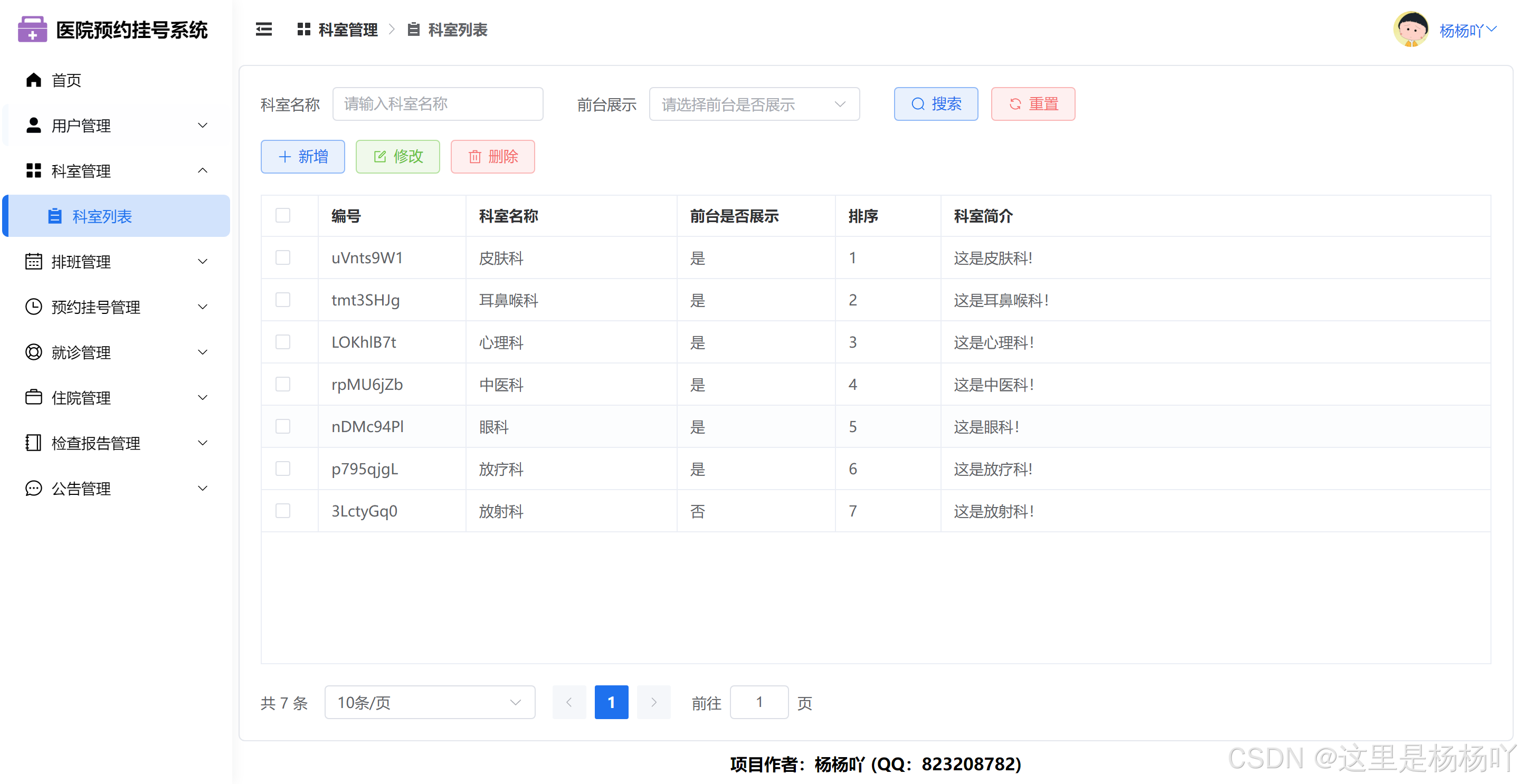Click page number 1 in pagination
1520x784 pixels.
[611, 703]
